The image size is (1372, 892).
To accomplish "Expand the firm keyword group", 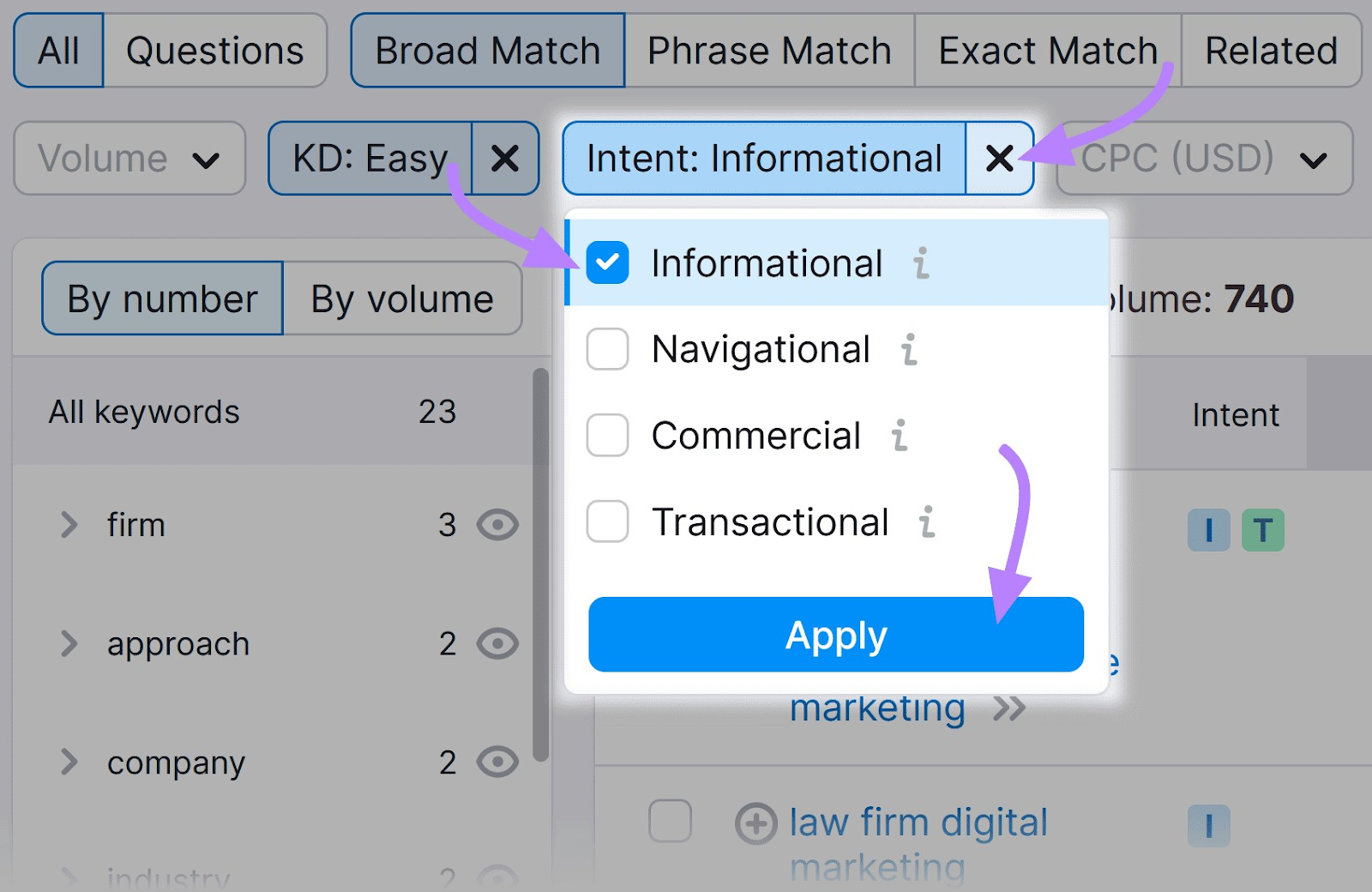I will 69,525.
